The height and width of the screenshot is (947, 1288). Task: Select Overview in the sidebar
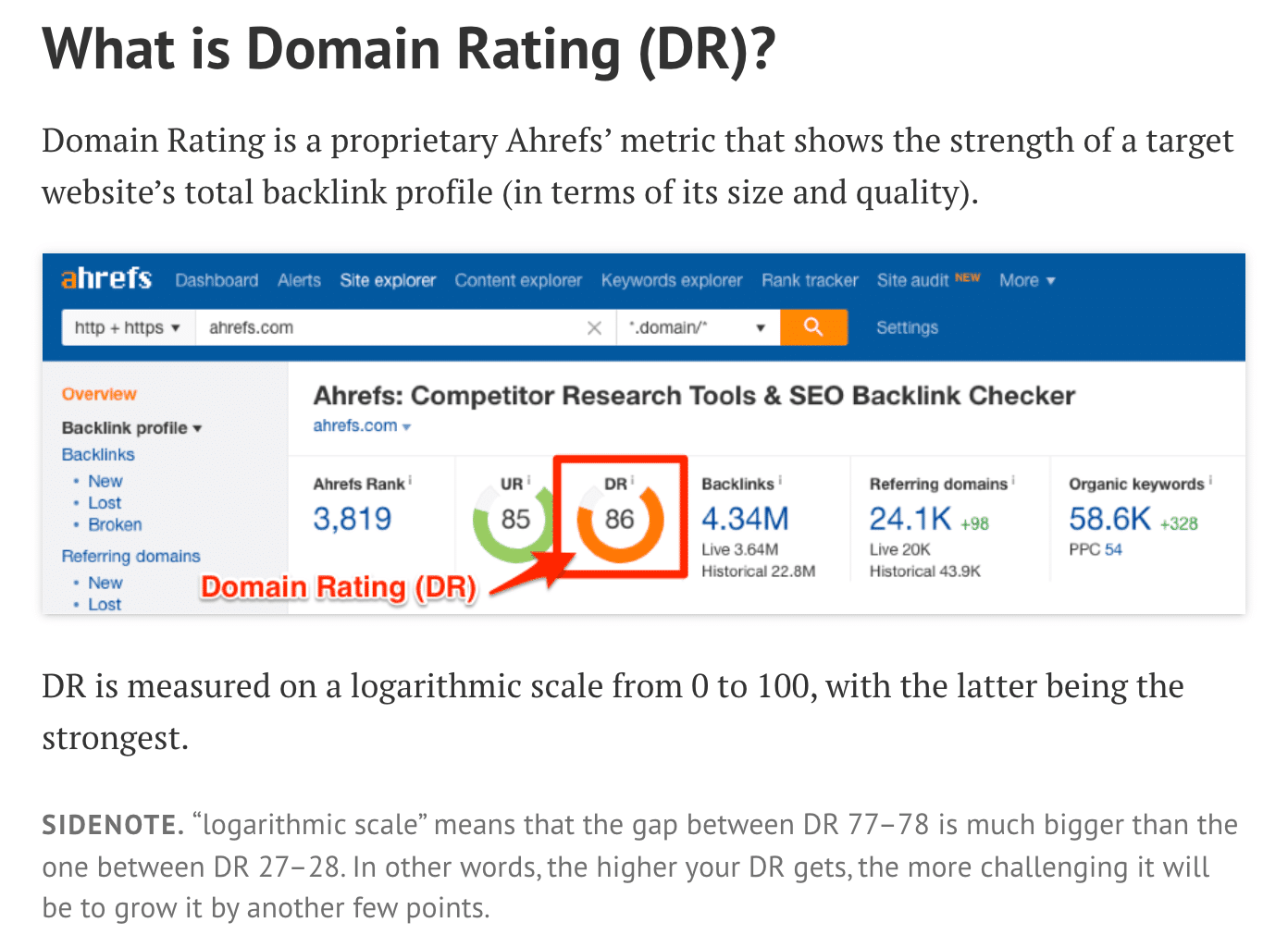point(99,394)
